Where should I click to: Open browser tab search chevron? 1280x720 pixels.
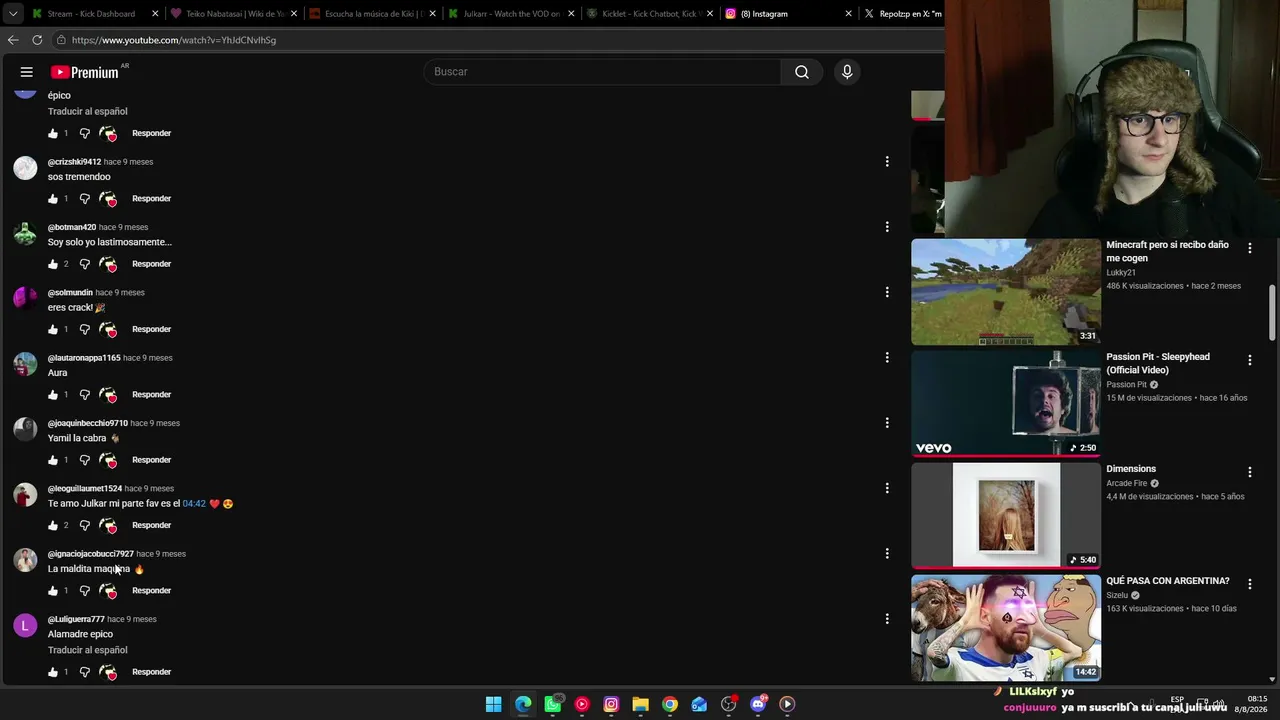point(13,14)
